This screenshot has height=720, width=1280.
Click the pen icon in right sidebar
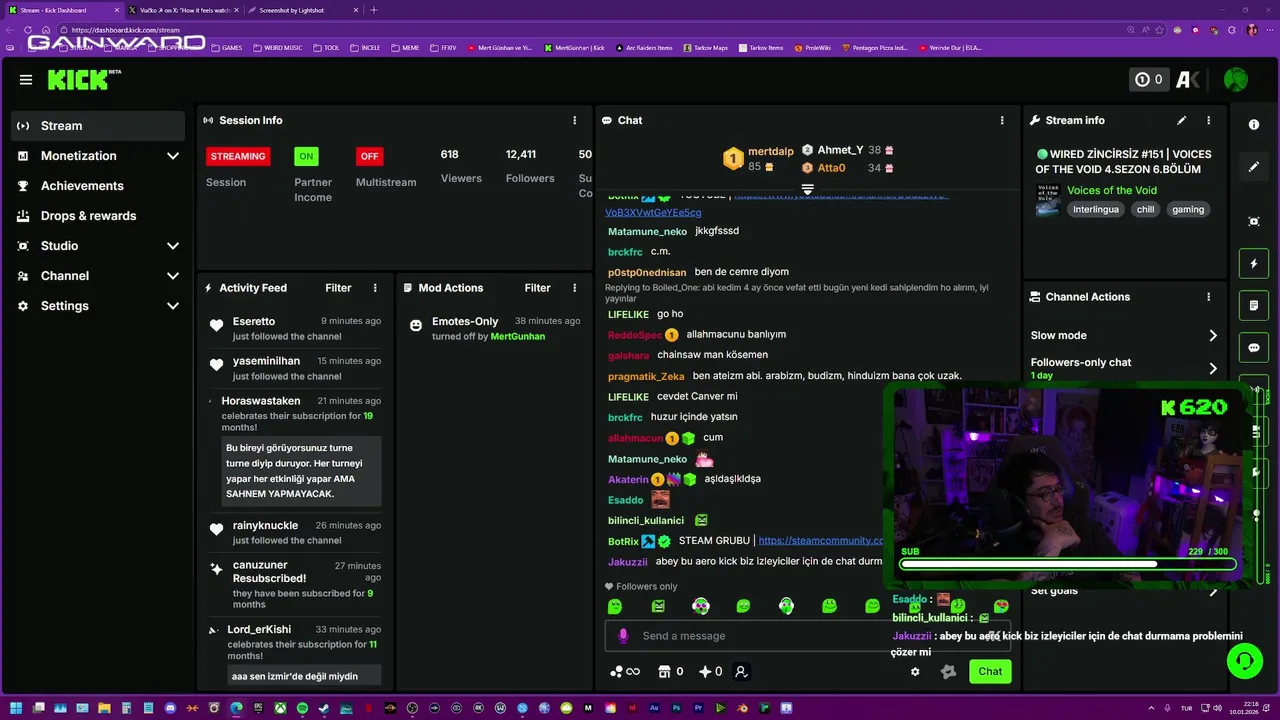(x=1254, y=167)
